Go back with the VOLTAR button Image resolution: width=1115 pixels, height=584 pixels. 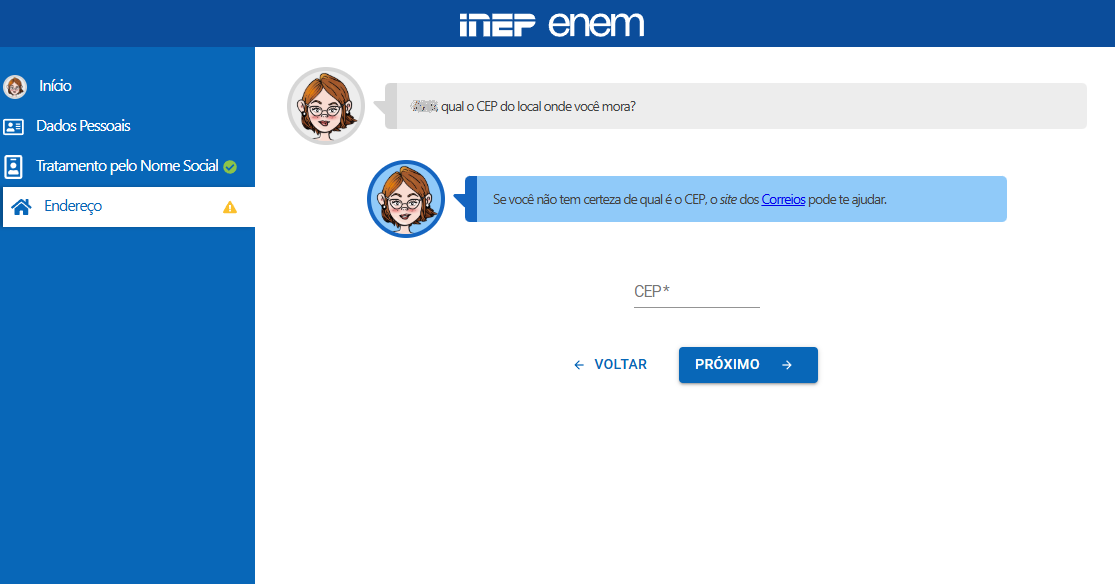[610, 365]
